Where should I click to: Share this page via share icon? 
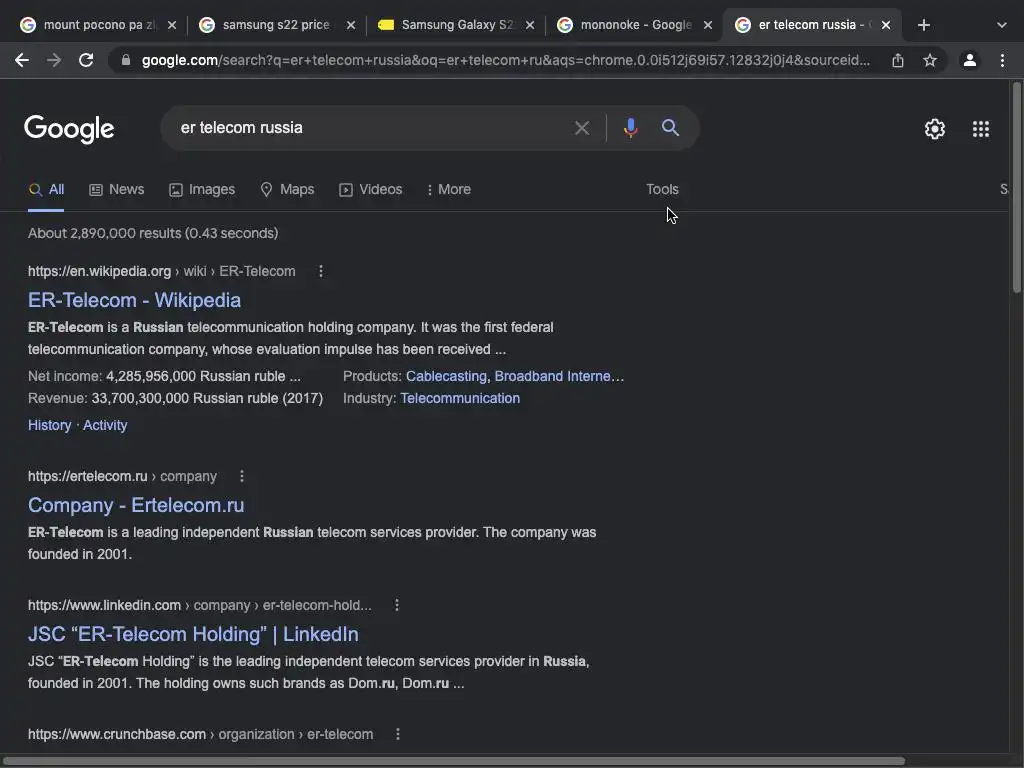898,60
